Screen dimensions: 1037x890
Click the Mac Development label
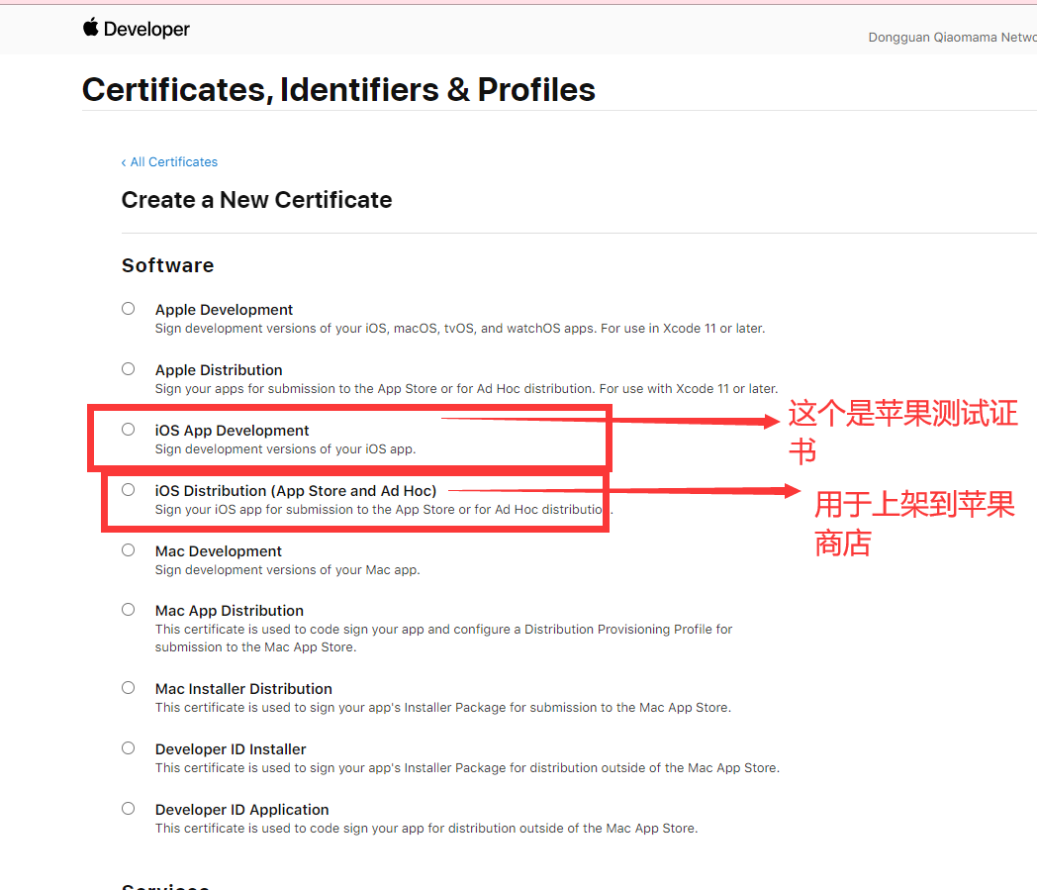(x=218, y=551)
